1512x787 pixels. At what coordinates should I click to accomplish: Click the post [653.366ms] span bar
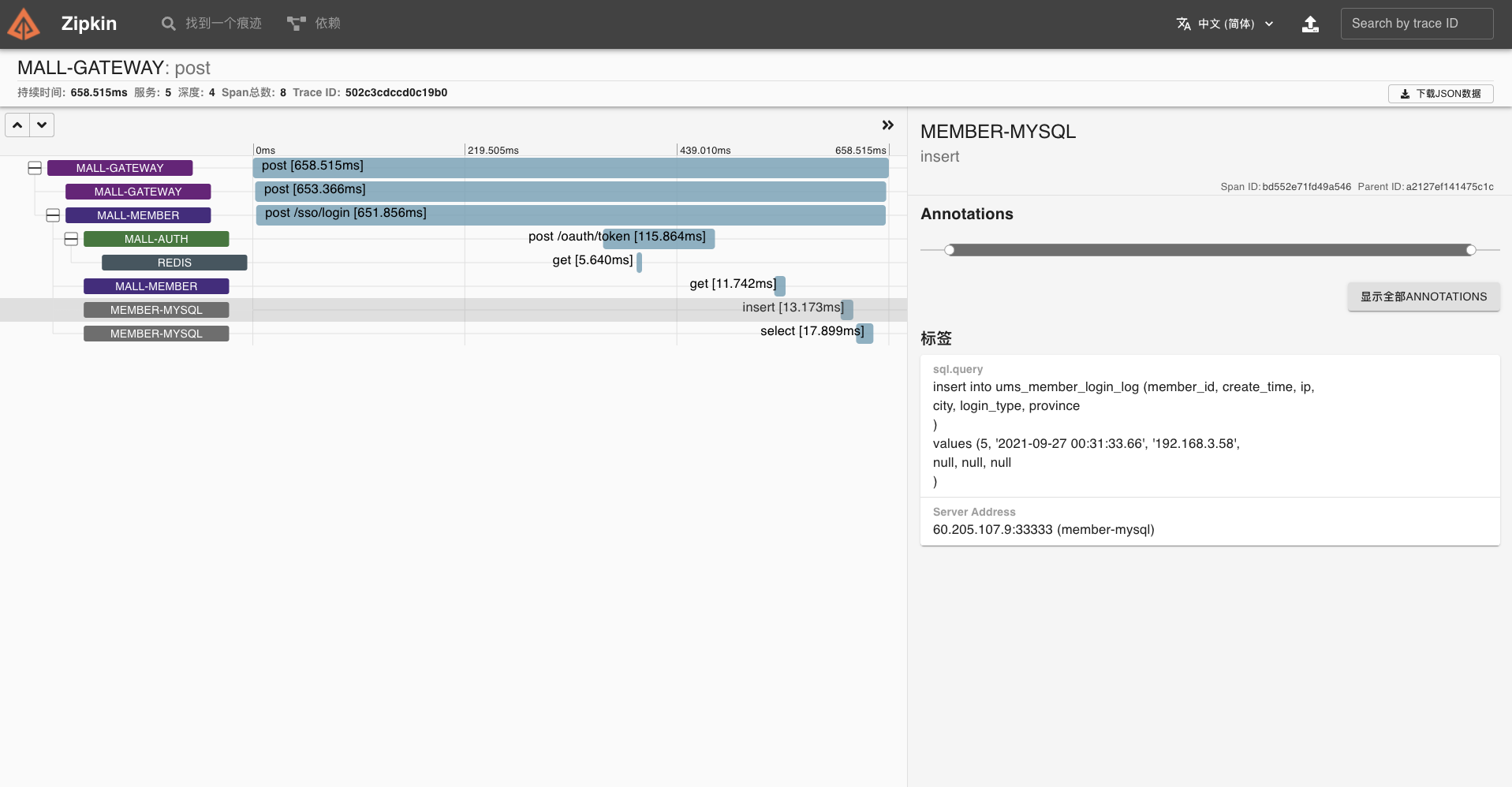[570, 191]
